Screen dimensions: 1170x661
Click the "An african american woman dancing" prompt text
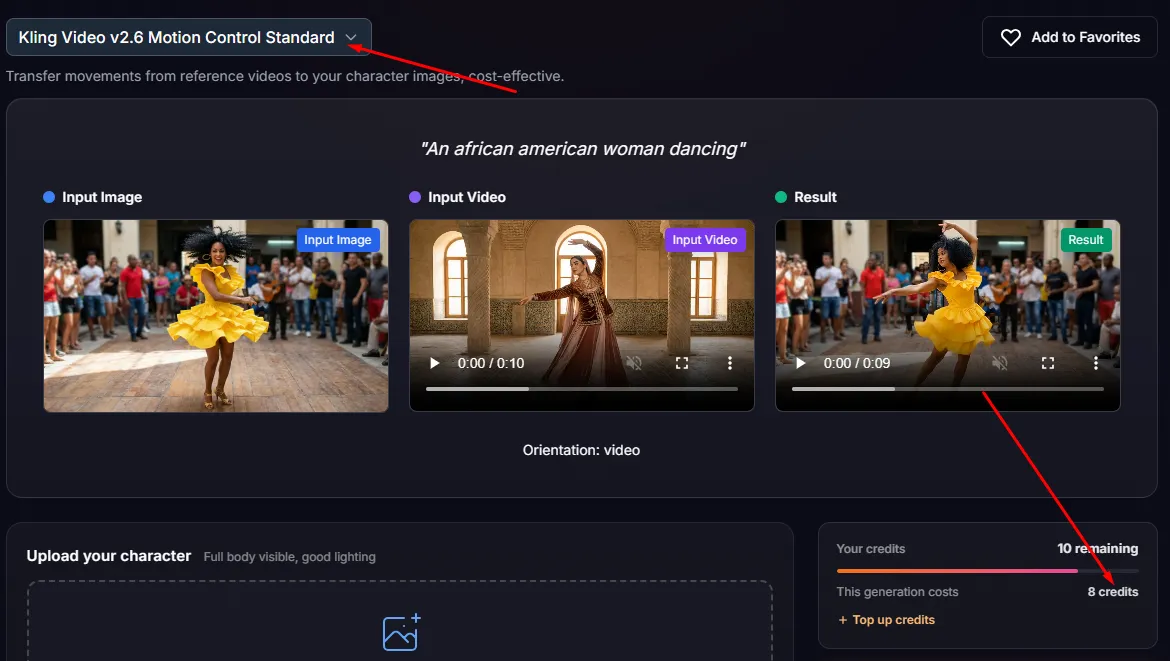point(583,148)
